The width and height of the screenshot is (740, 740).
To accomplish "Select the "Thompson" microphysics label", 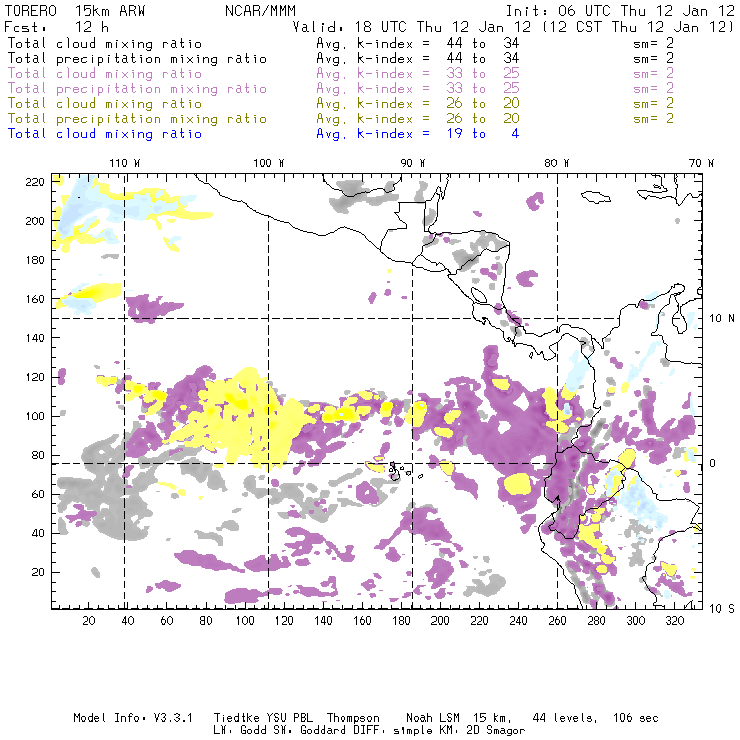I will point(353,719).
